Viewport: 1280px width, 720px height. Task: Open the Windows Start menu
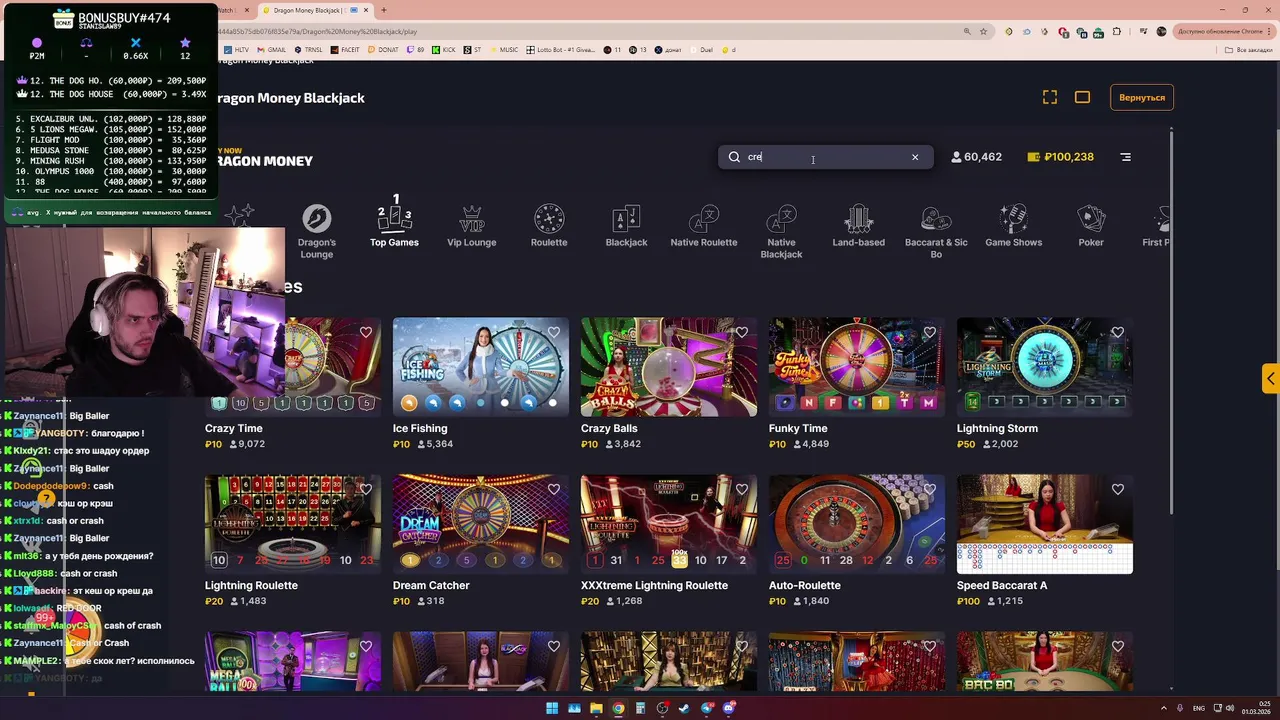tap(551, 708)
